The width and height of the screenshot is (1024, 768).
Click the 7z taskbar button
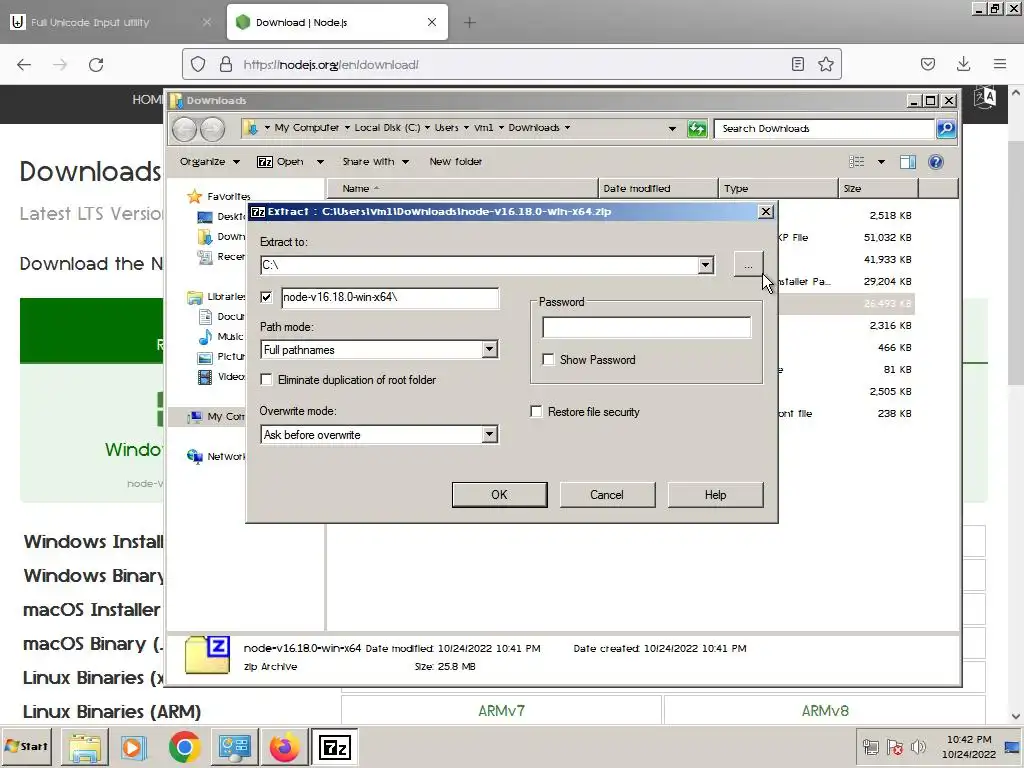[x=334, y=746]
